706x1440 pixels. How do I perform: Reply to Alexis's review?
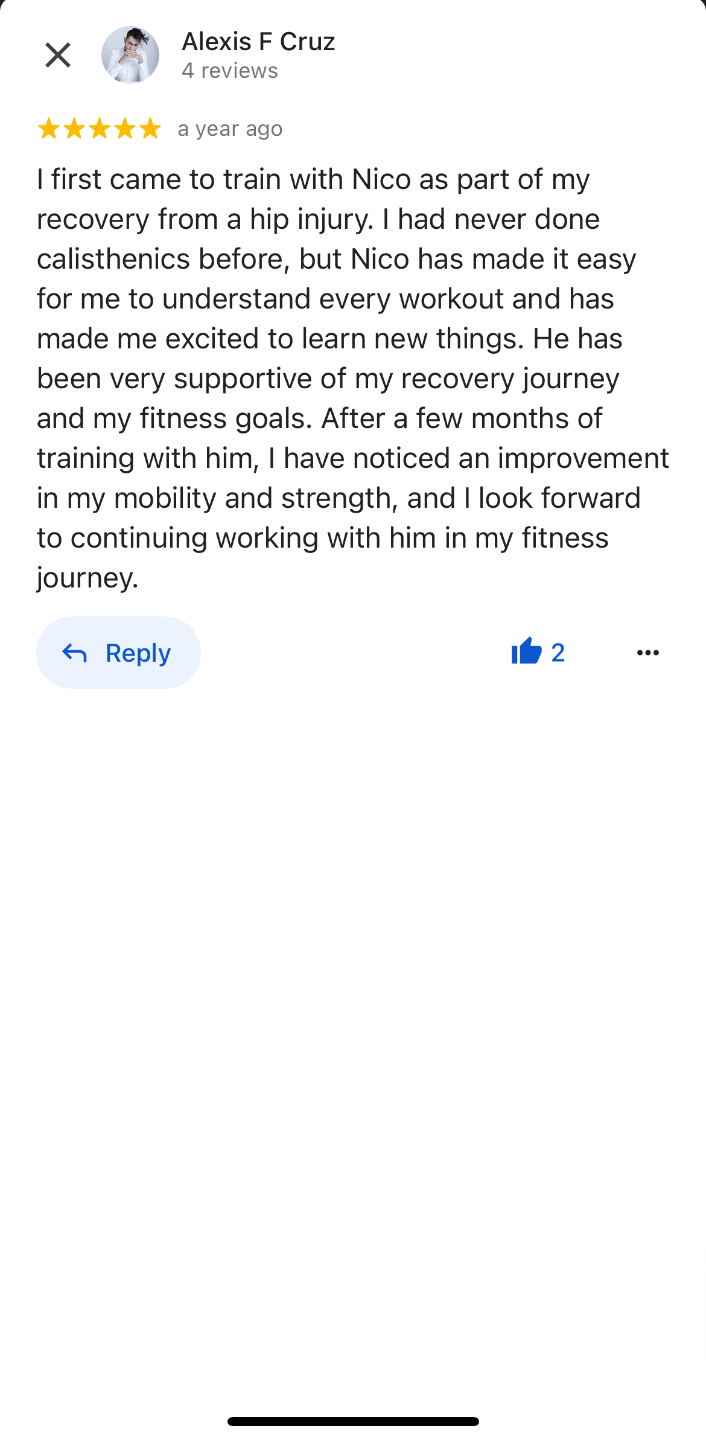tap(119, 653)
